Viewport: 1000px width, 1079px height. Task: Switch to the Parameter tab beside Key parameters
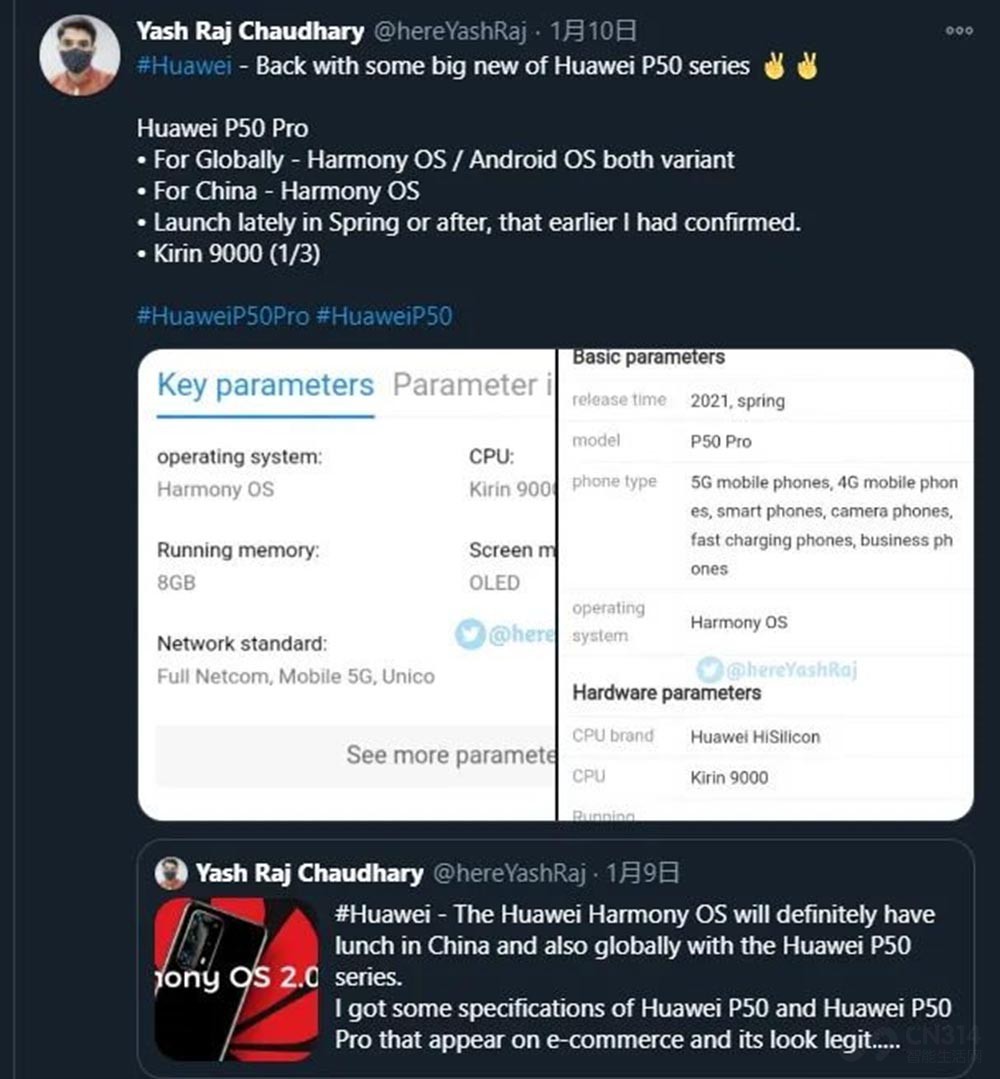tap(473, 385)
